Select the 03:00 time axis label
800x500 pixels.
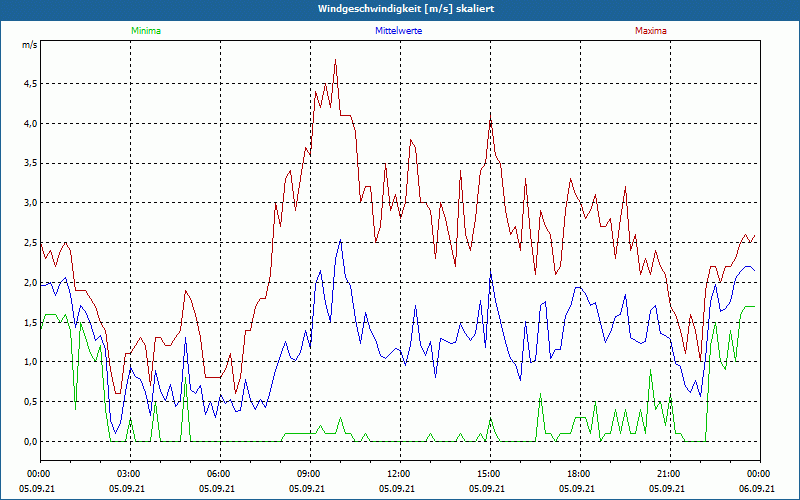tap(129, 474)
